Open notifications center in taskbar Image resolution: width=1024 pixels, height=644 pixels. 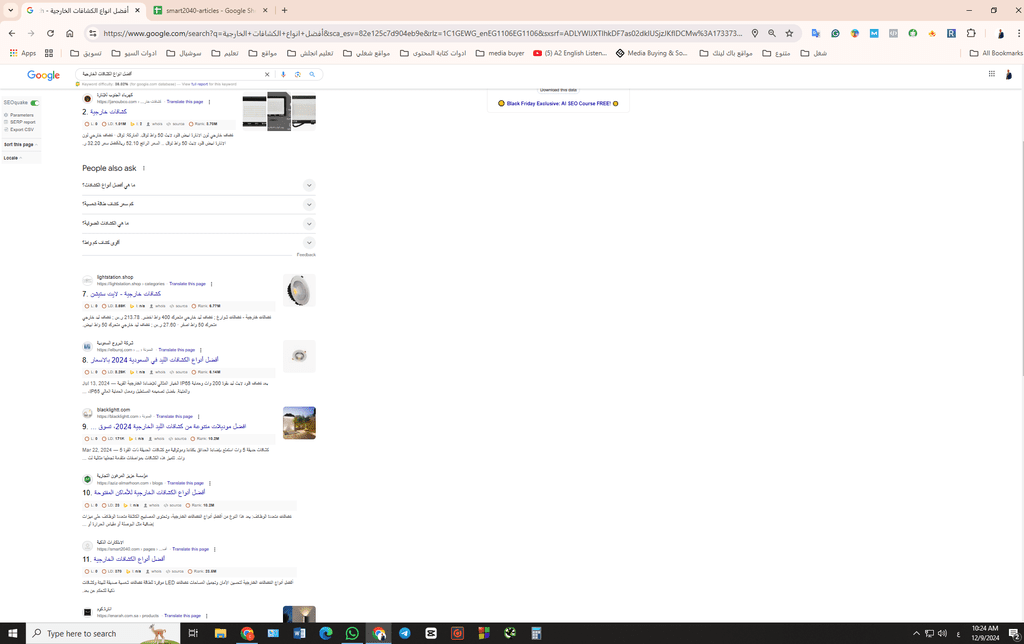pos(1014,633)
